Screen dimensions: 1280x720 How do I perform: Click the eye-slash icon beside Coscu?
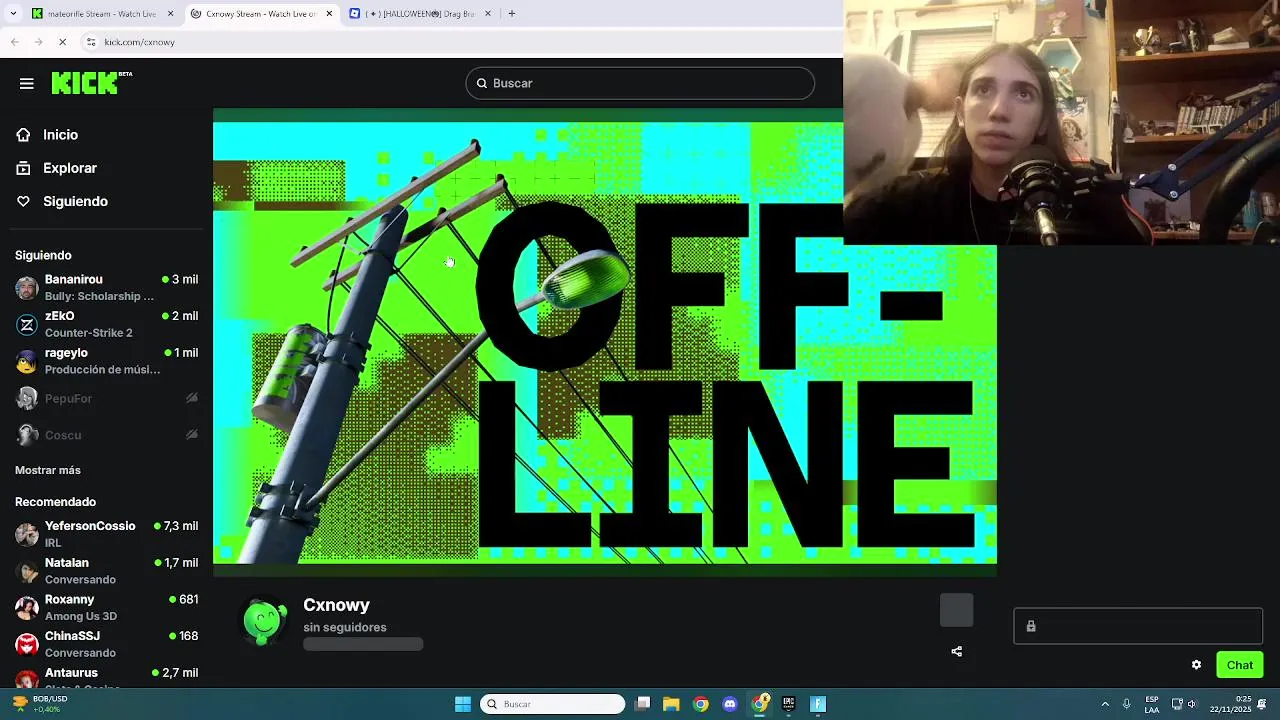[191, 435]
